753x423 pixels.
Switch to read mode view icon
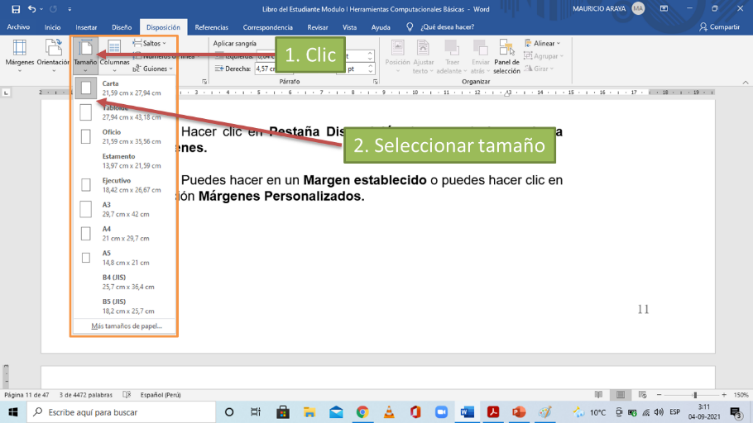598,395
